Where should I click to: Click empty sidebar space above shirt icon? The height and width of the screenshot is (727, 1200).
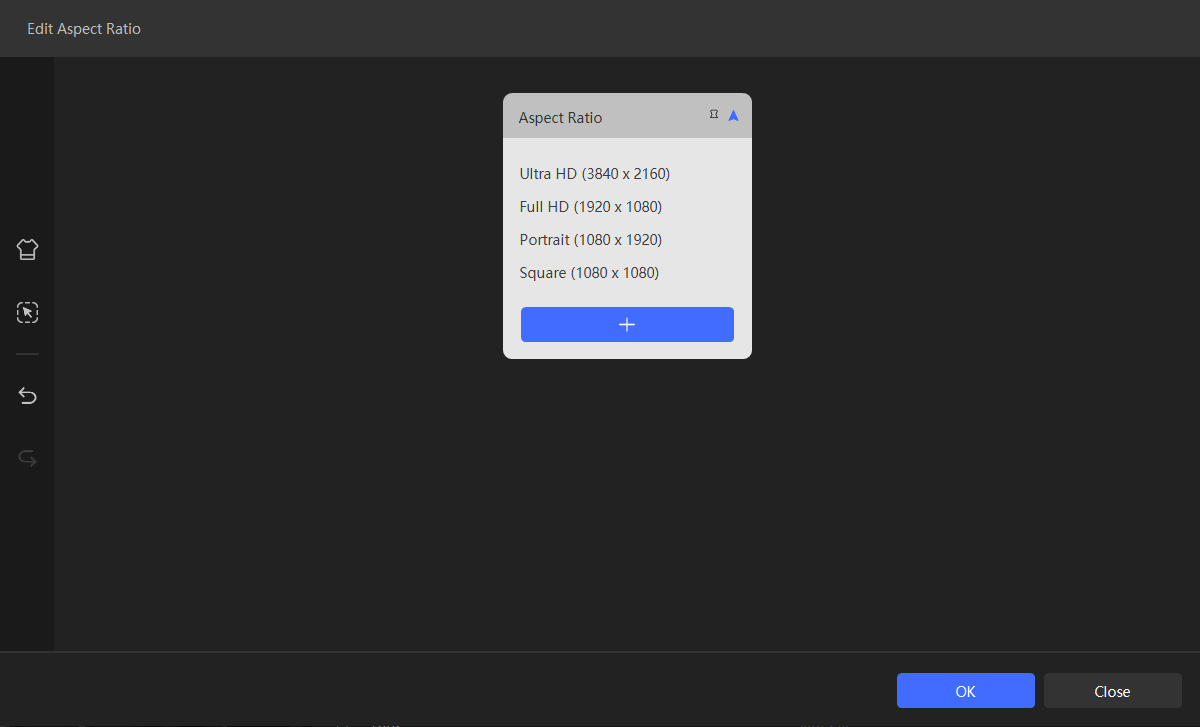pos(27,150)
